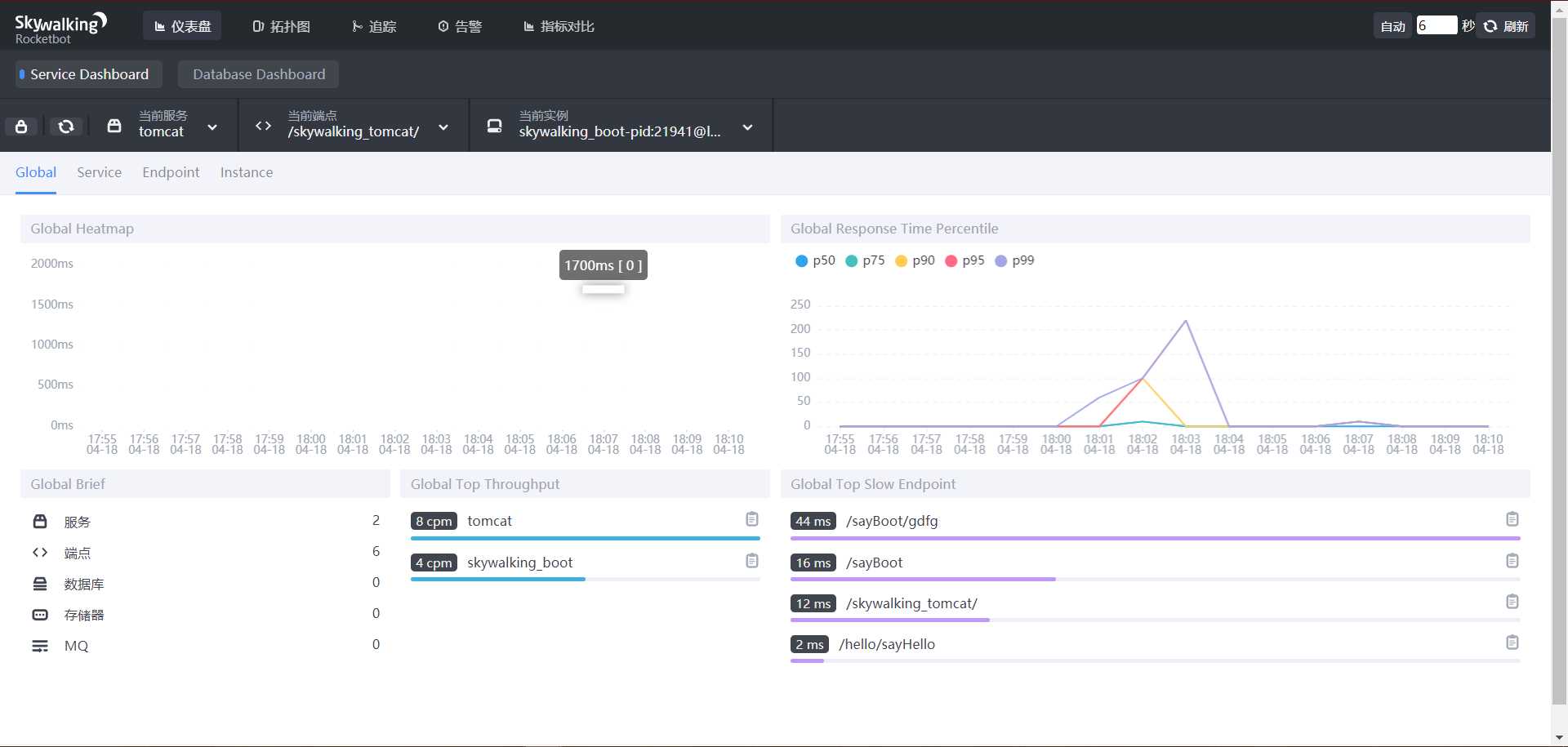This screenshot has height=747, width=1568.
Task: Click the /hello/sayHello endpoint label
Action: pos(887,644)
